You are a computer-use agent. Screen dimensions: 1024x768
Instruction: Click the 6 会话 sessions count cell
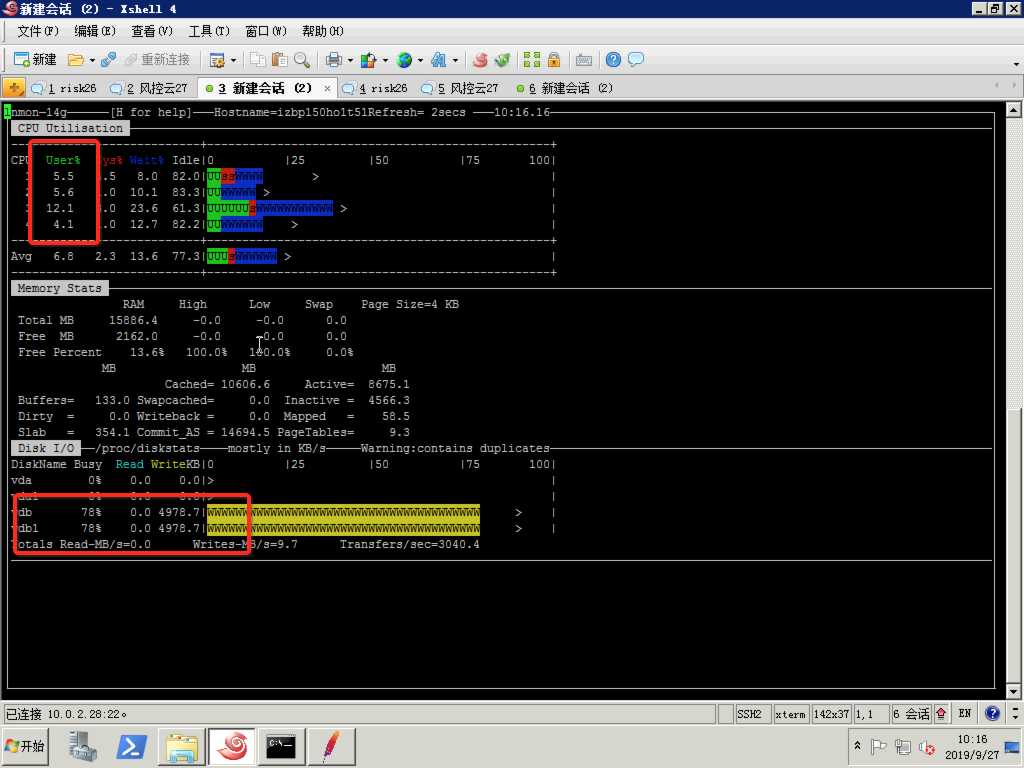point(911,714)
